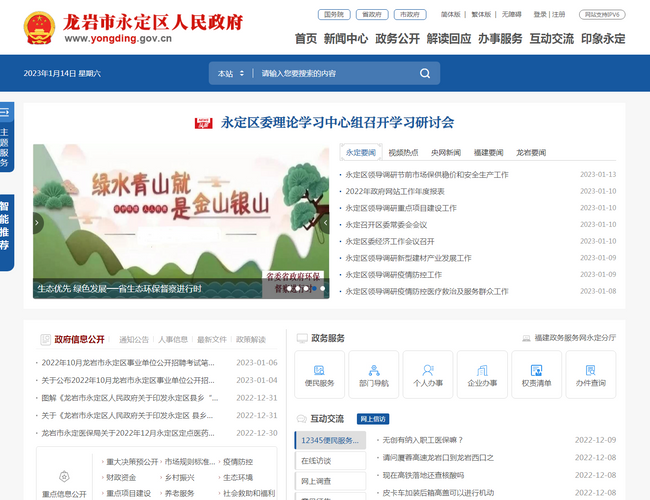Click the 省政府 button

pyautogui.click(x=372, y=15)
